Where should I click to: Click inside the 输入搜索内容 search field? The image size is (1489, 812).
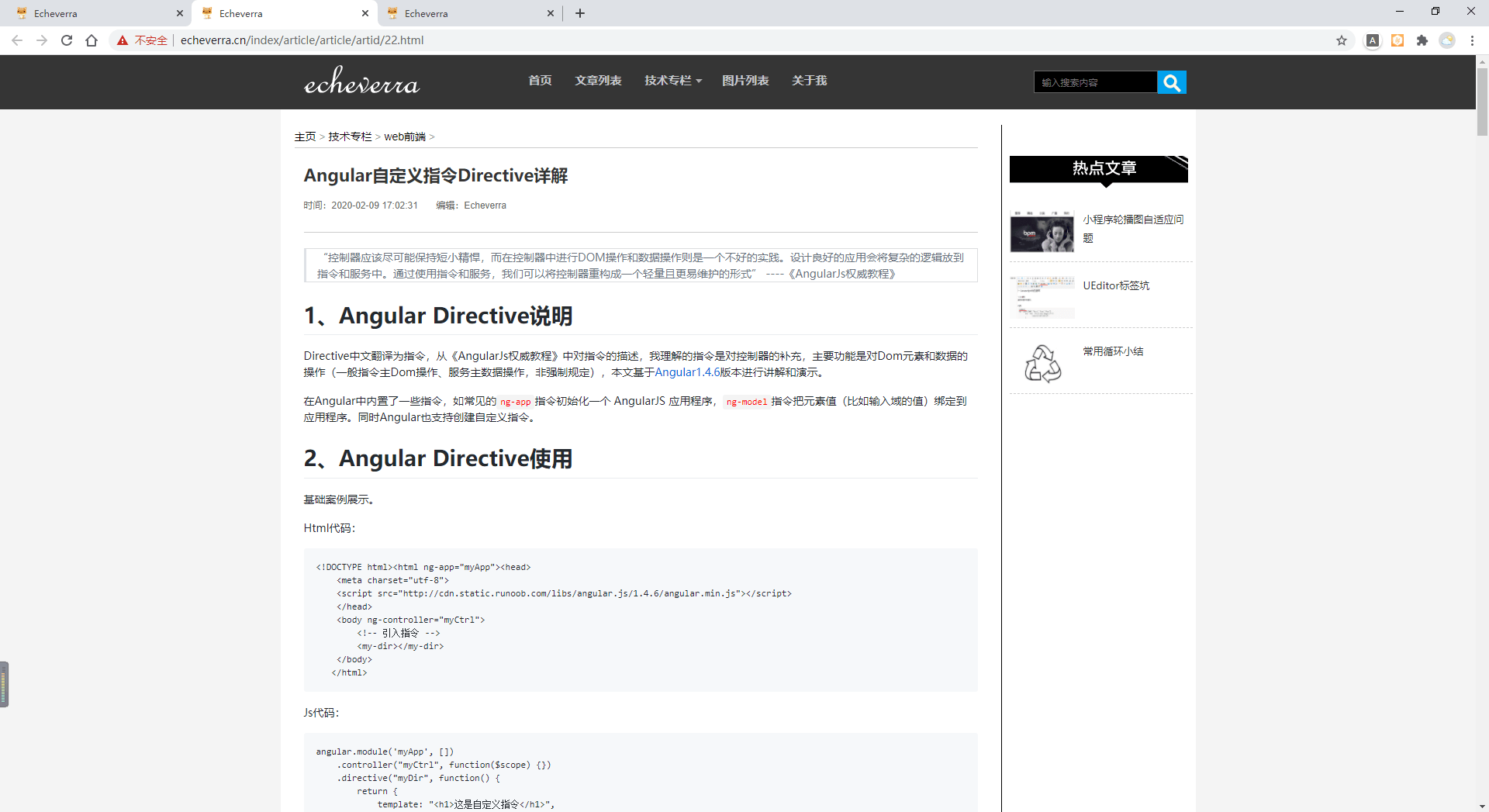point(1095,82)
